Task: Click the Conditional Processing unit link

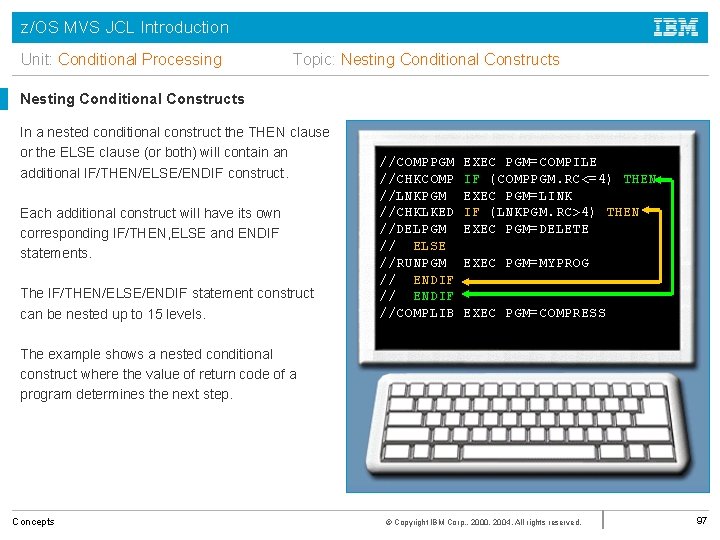Action: 140,59
